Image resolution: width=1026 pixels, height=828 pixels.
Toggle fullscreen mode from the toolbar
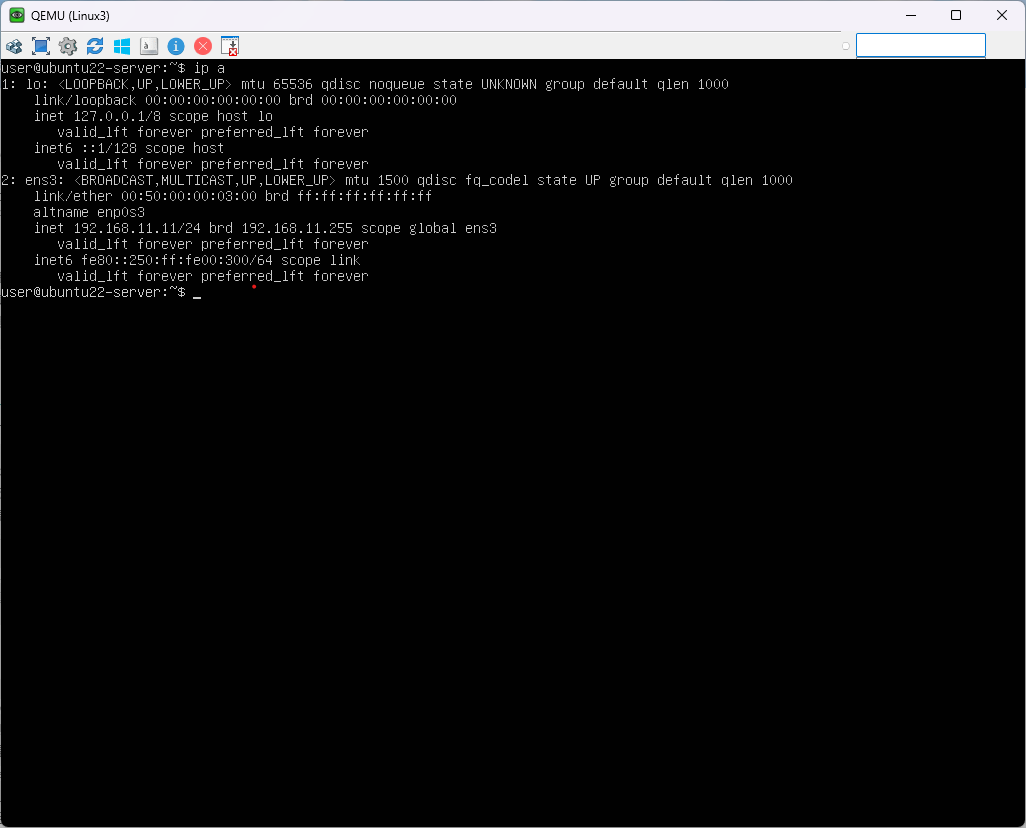tap(41, 46)
